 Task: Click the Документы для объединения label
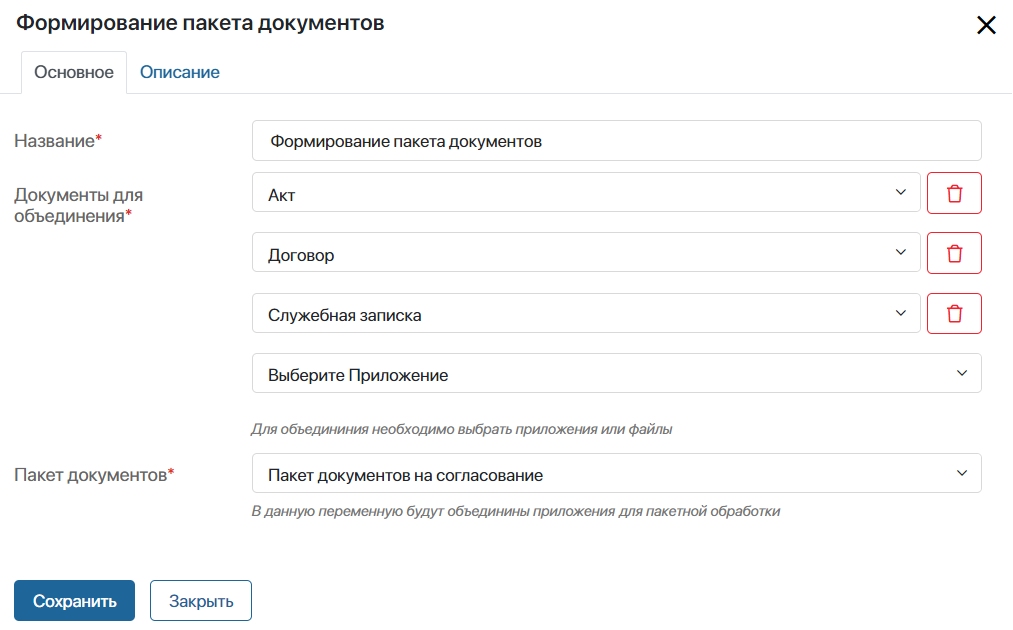[79, 205]
